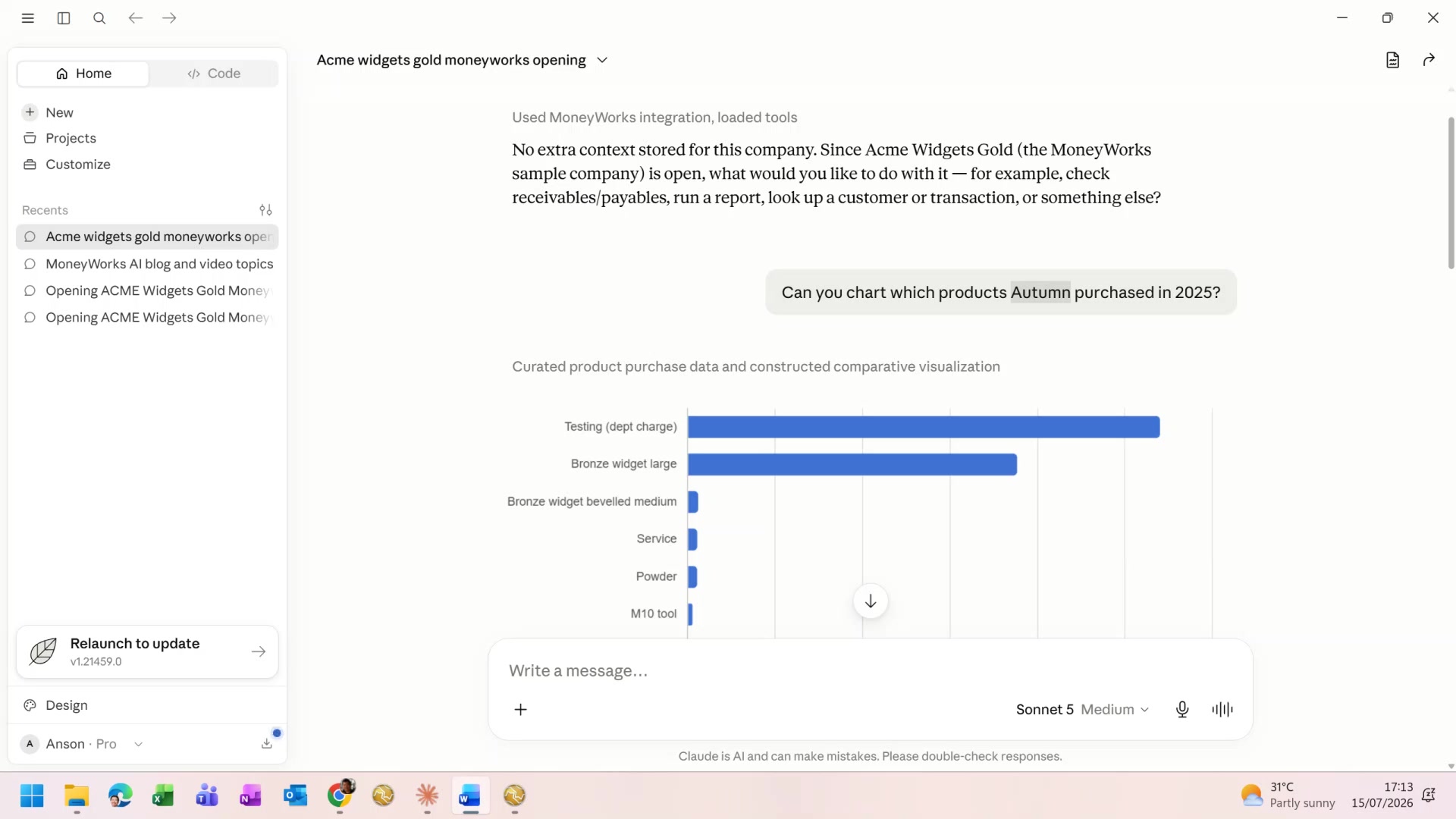Click Relaunch to update button
The width and height of the screenshot is (1456, 819).
coord(147,651)
